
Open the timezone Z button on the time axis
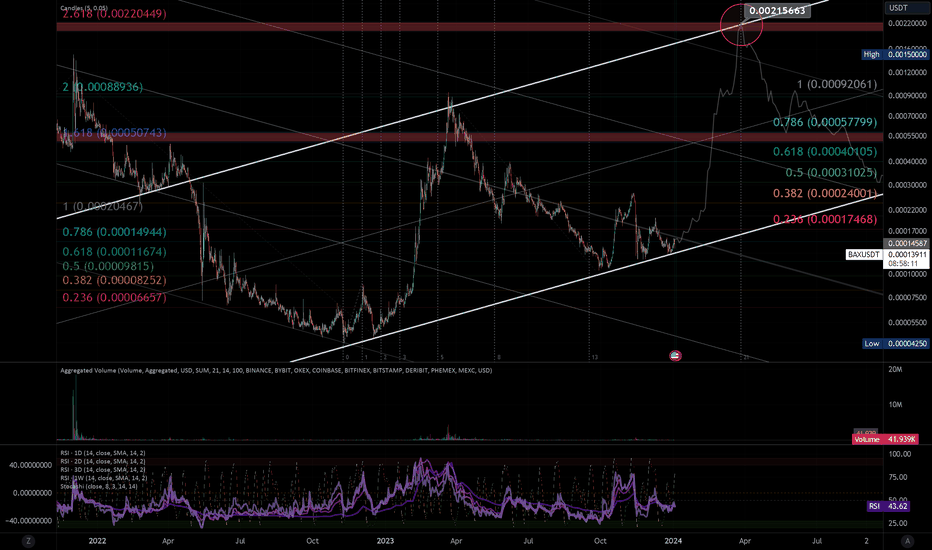click(x=28, y=541)
